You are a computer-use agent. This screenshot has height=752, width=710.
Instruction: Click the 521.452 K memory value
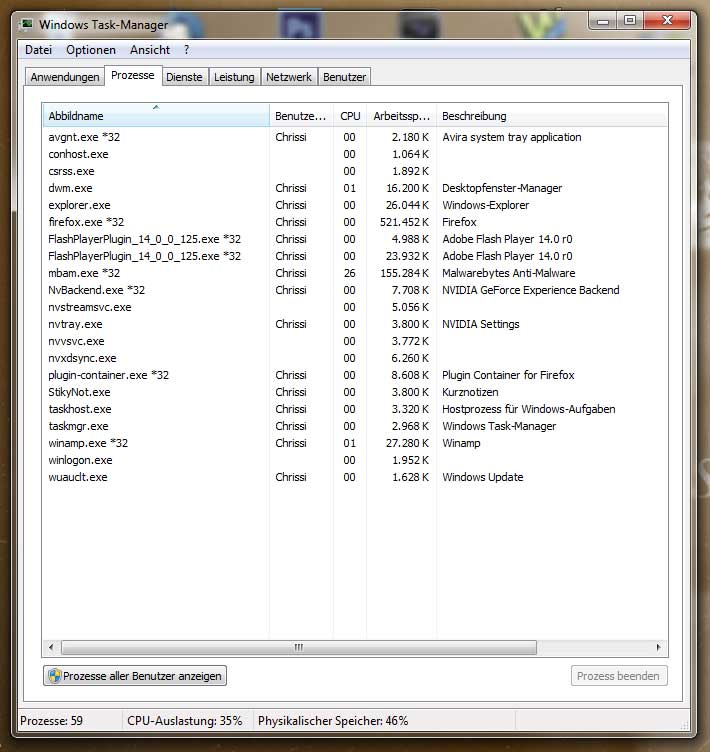coord(404,222)
